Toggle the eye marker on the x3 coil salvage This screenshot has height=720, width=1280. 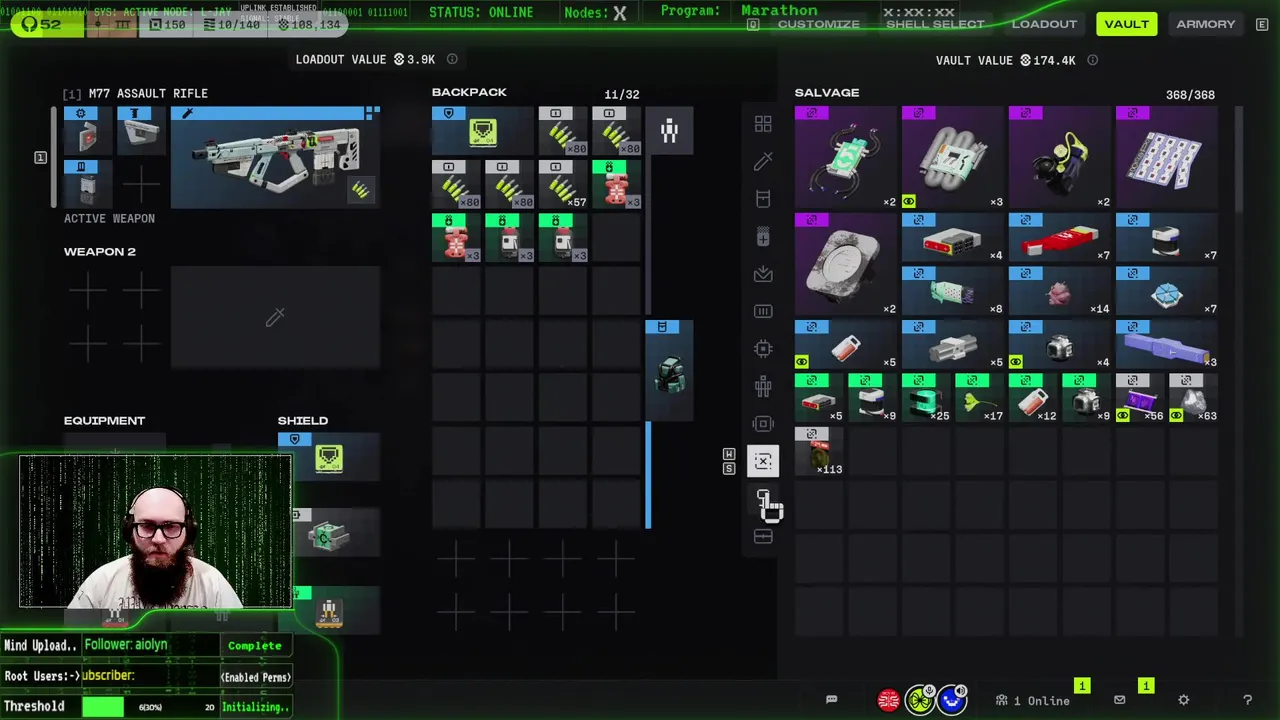click(x=908, y=202)
